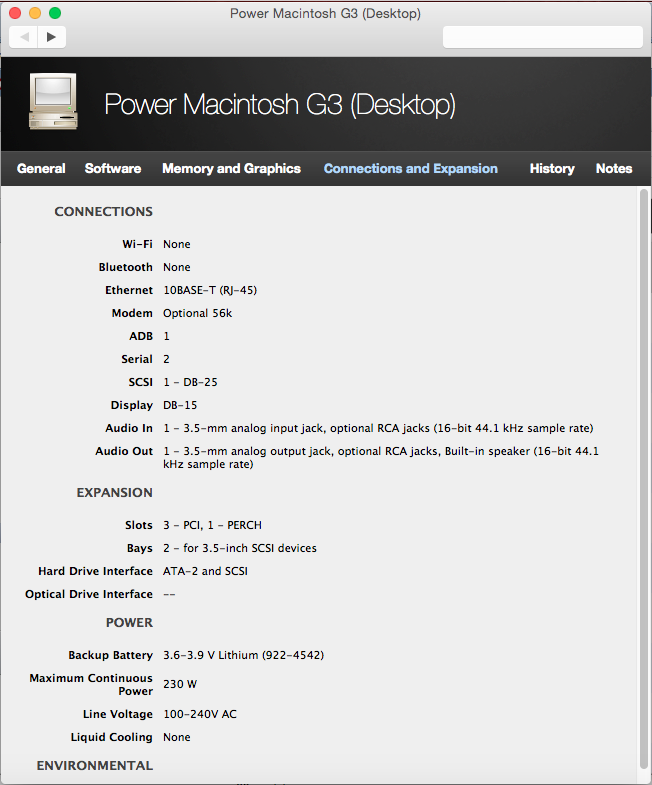Click the vertical scrollbar thumb

(x=644, y=480)
